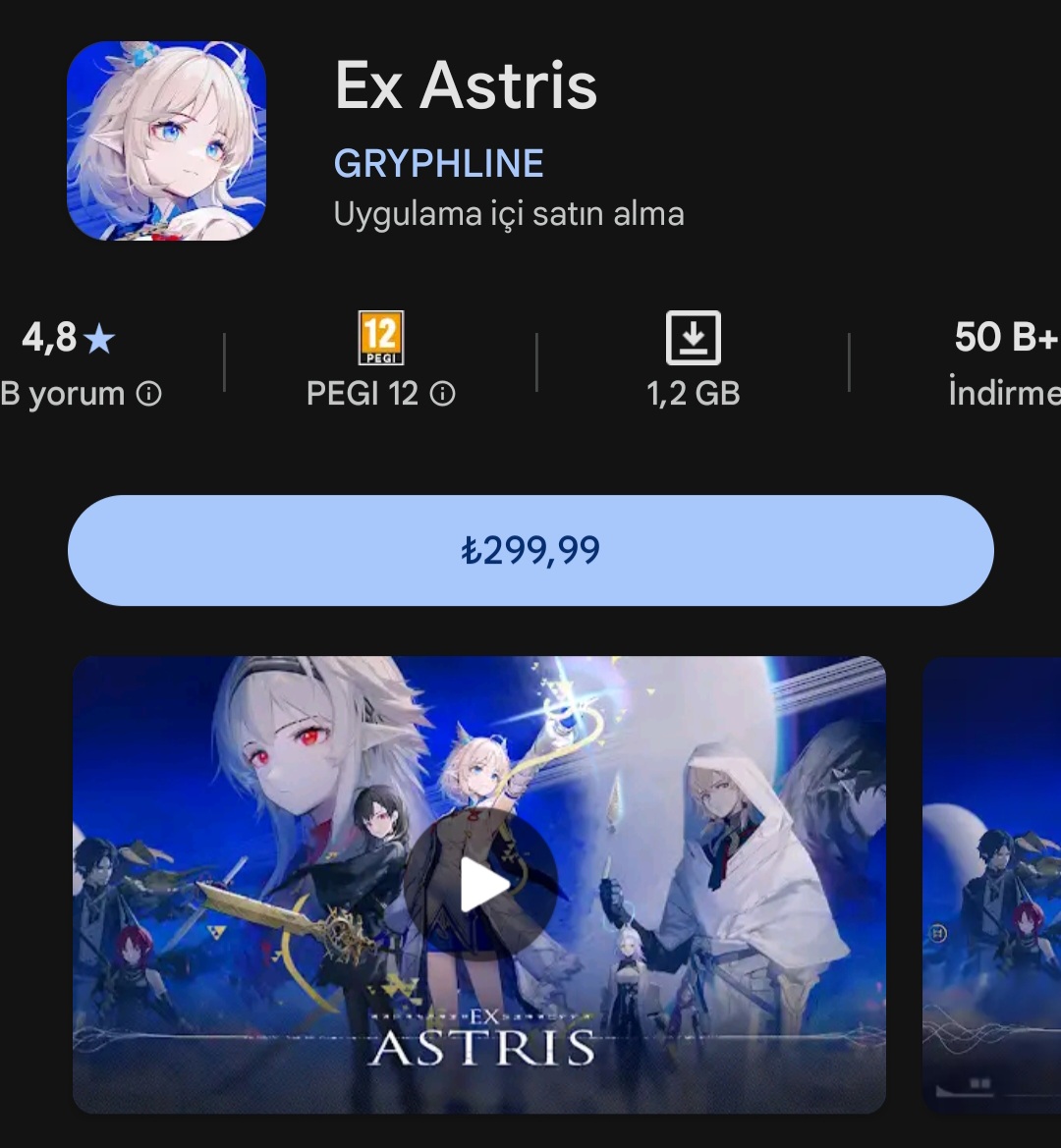Tap the İndirme label

point(1005,393)
